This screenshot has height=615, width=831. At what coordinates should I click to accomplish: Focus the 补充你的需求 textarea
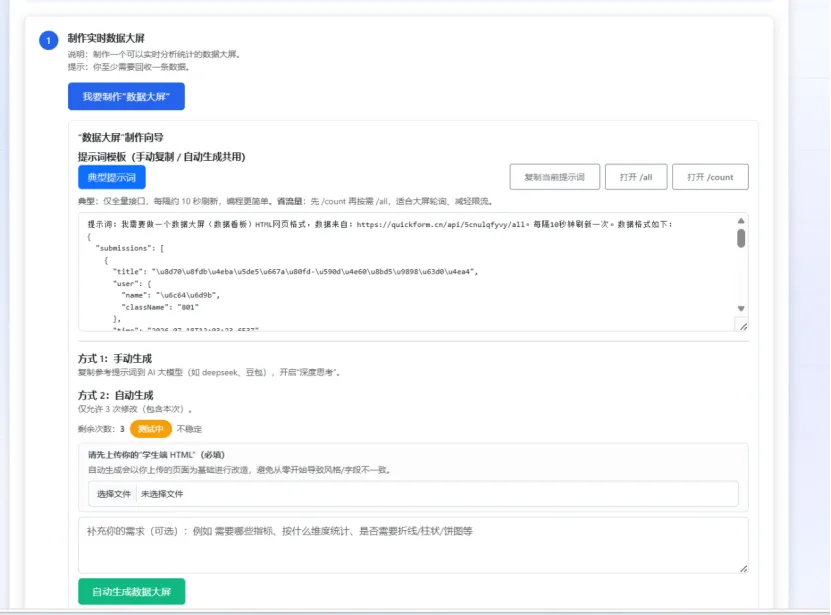pyautogui.click(x=413, y=546)
